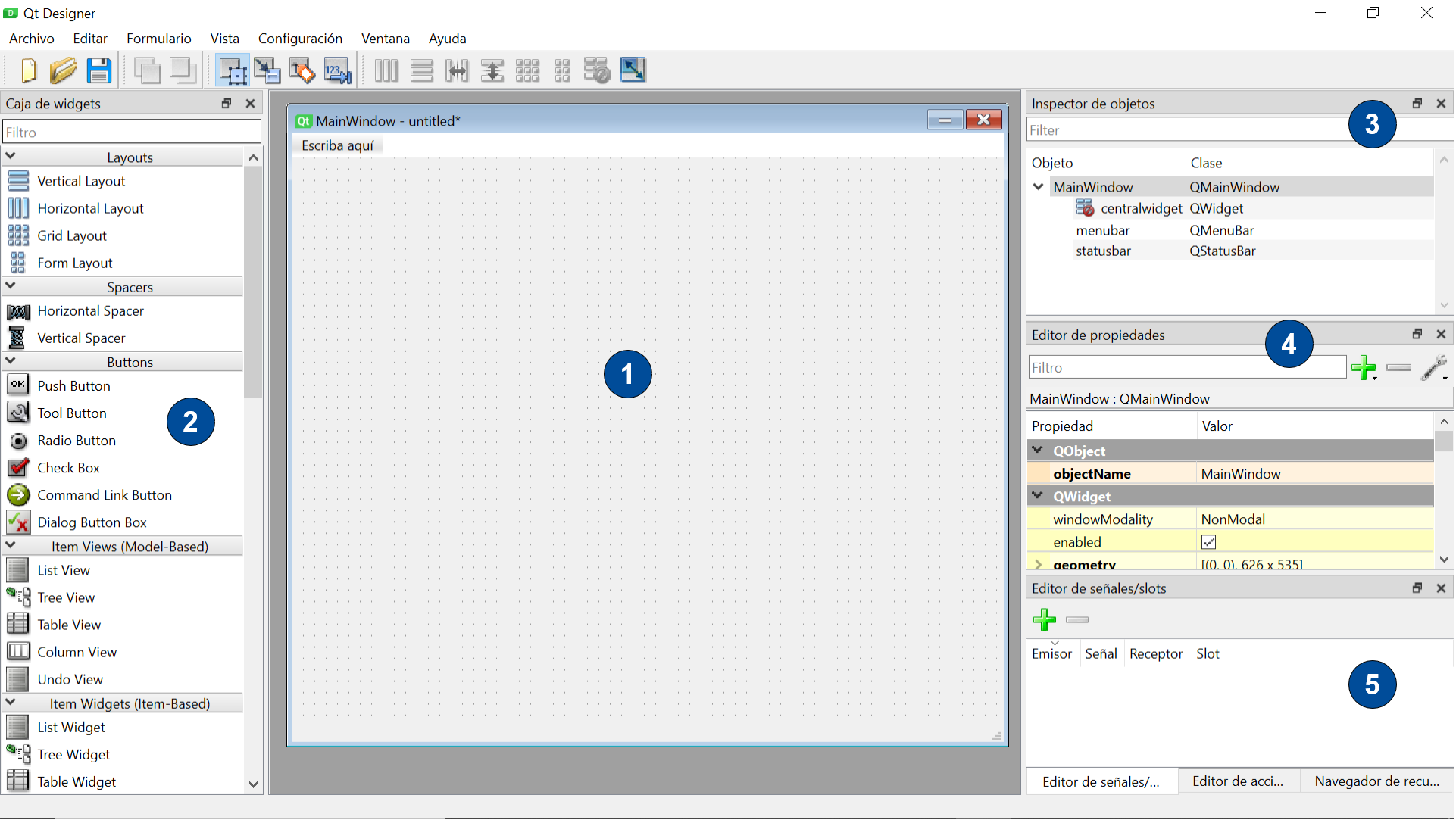Switch to the Editor de señales tab
This screenshot has width=1456, height=820.
pyautogui.click(x=1101, y=782)
